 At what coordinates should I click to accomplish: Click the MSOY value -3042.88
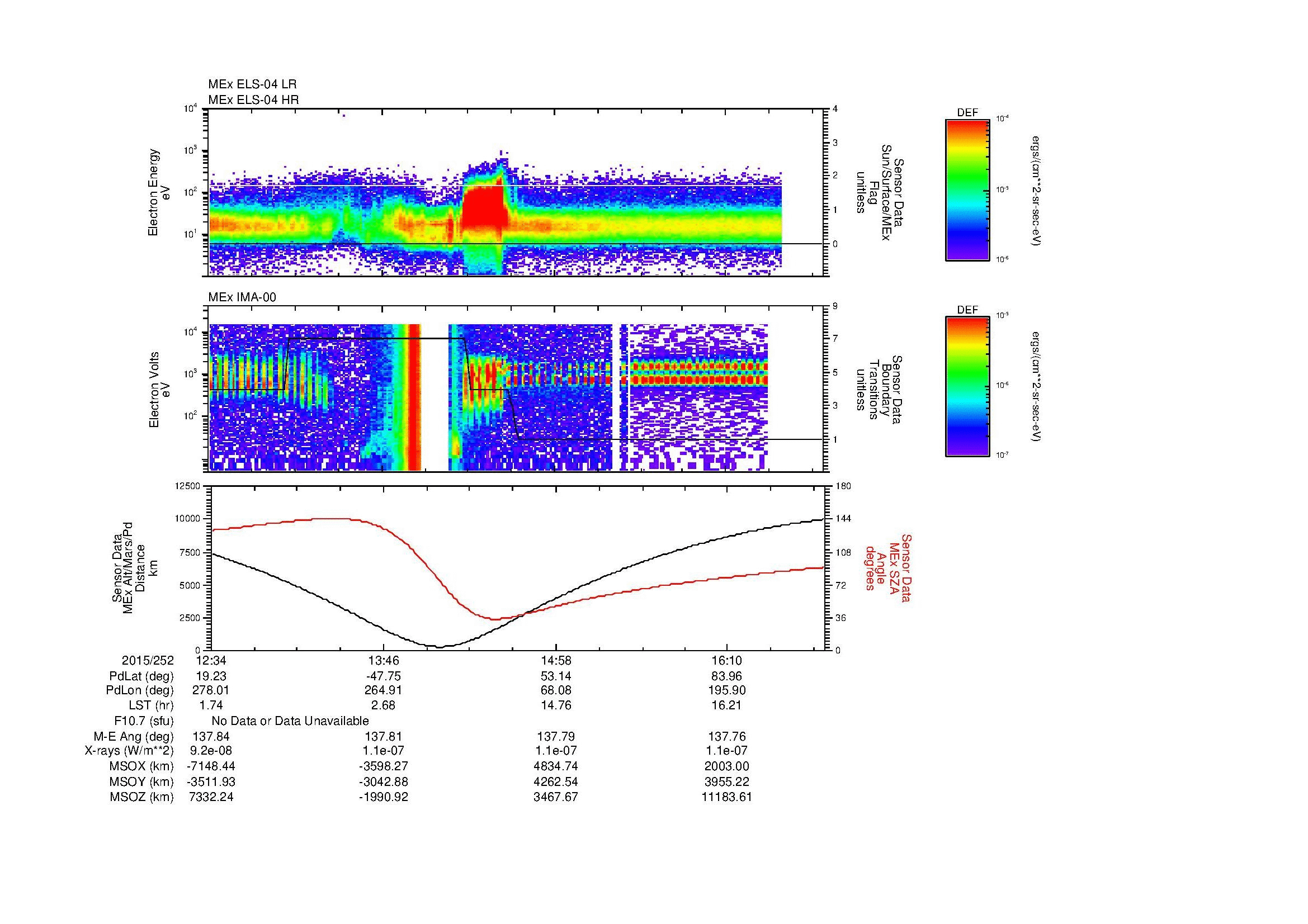point(384,781)
